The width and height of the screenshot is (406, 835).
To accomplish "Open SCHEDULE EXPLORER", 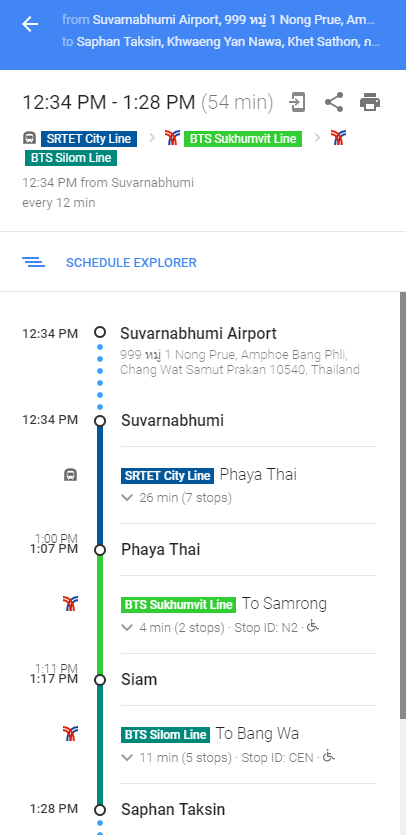I will 131,263.
